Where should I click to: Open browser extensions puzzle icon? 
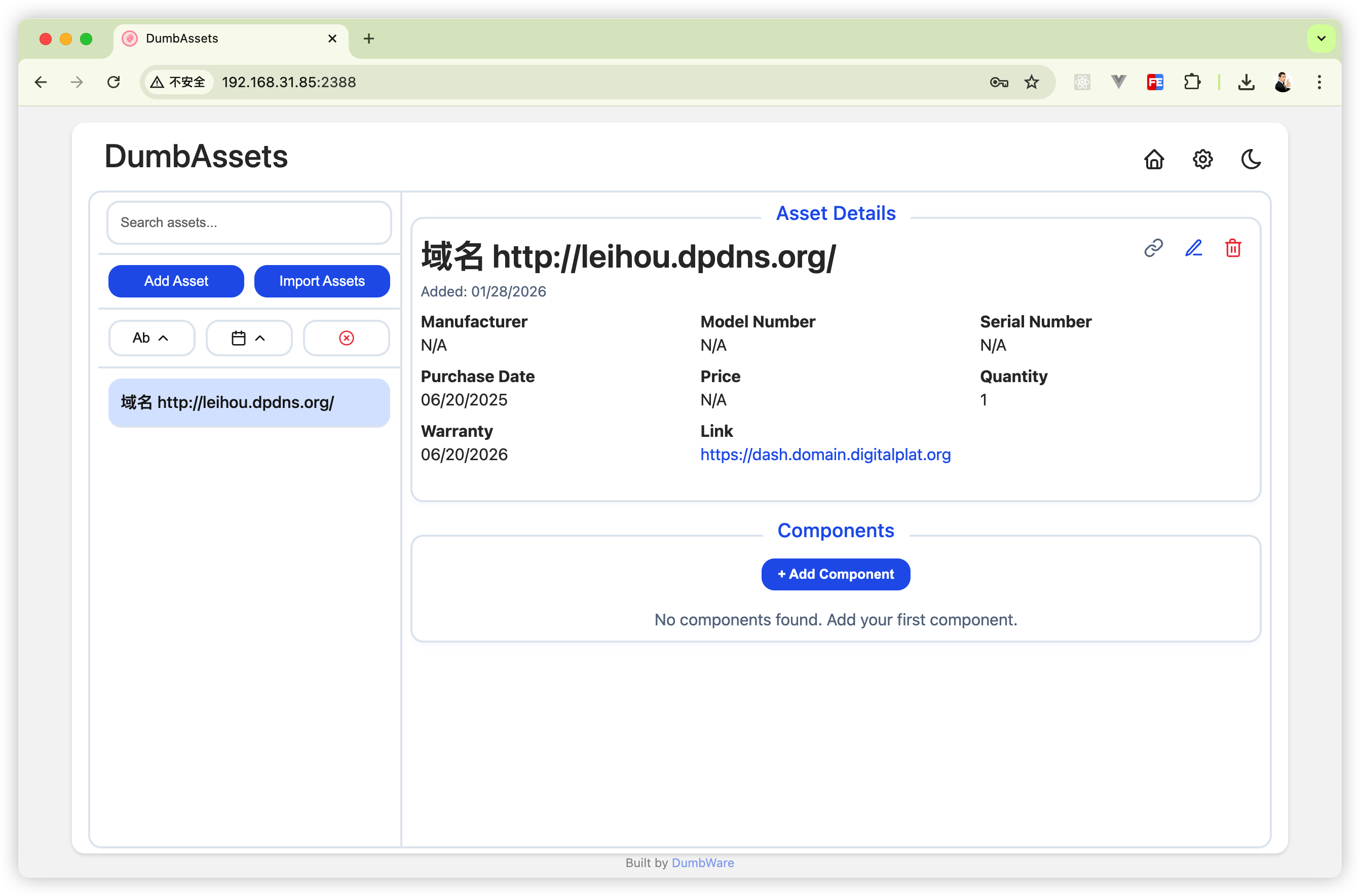(x=1192, y=82)
